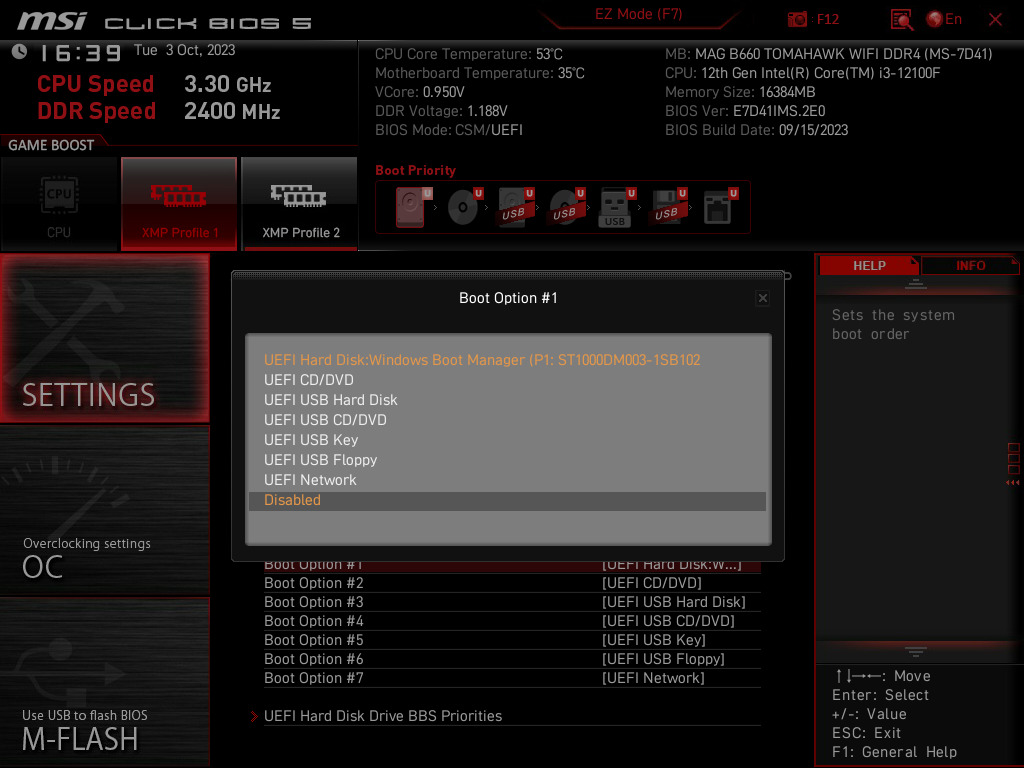Close the Boot Option #1 dialog
Screen dimensions: 1024x768
(x=762, y=298)
